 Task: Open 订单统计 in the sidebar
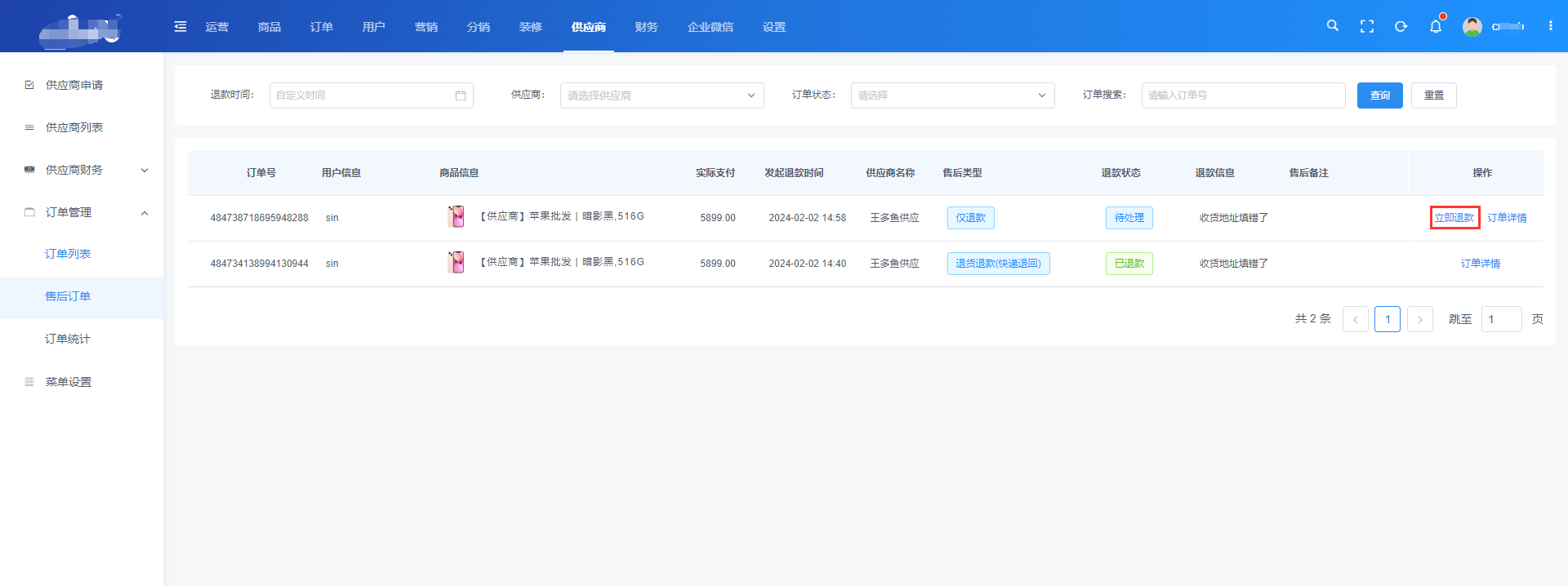coord(68,339)
